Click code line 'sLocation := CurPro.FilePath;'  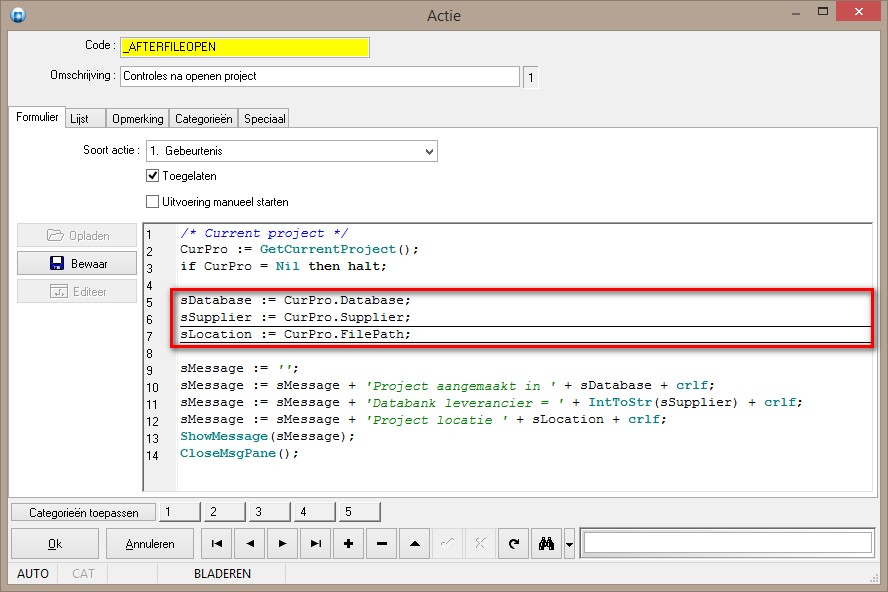coord(295,334)
